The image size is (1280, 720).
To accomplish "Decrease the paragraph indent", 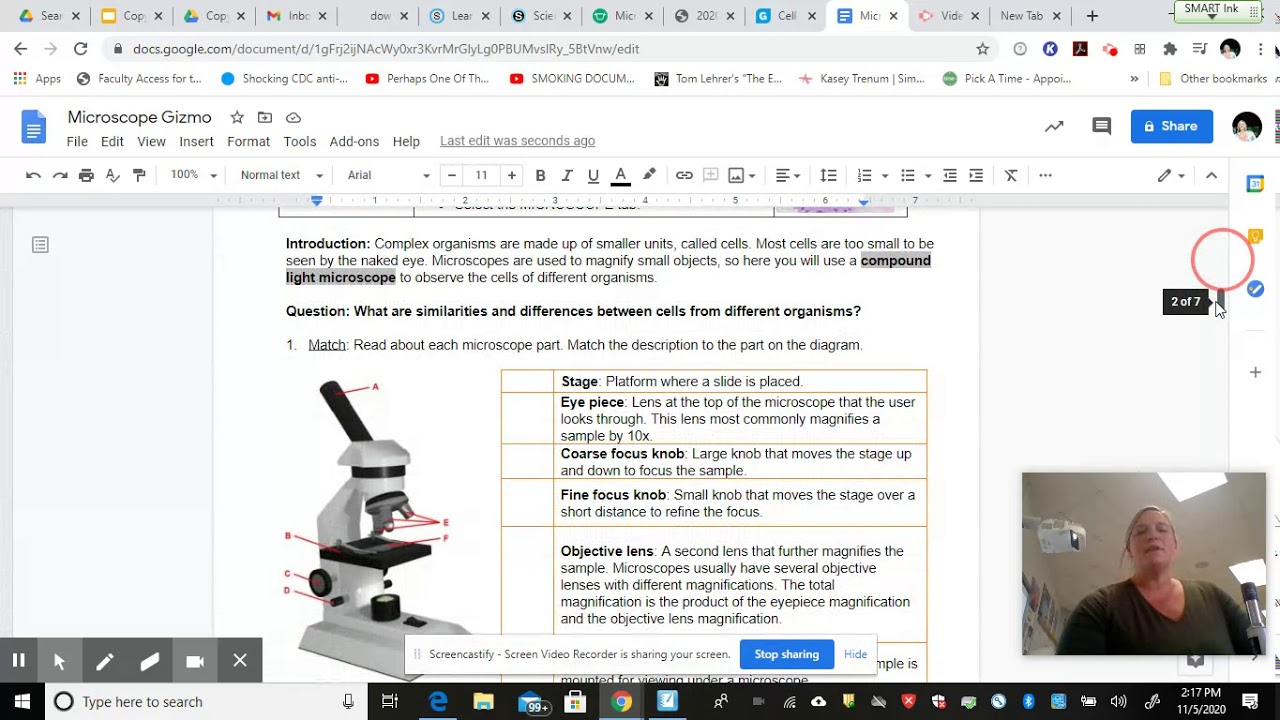I will pyautogui.click(x=950, y=175).
